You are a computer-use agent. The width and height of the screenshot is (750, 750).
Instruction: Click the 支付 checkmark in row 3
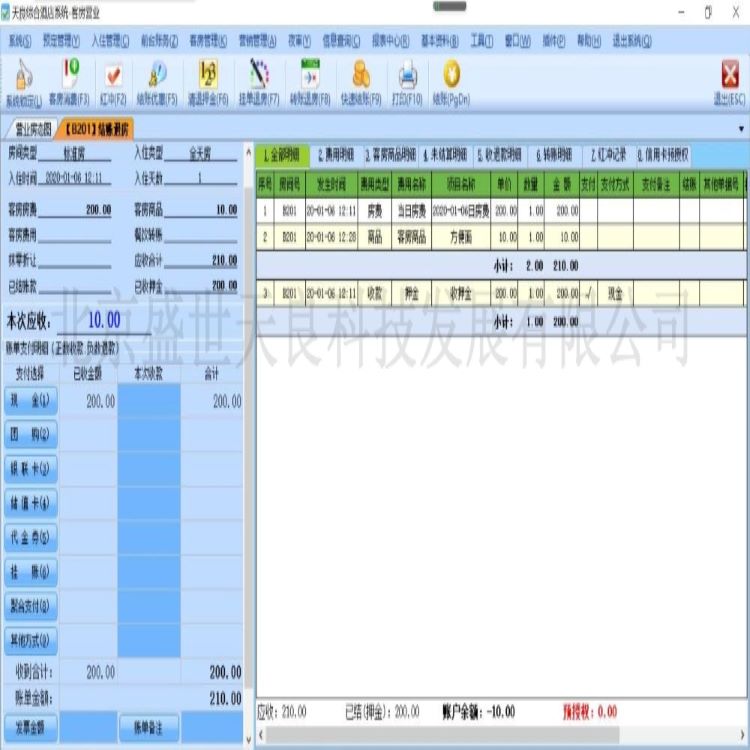point(588,293)
